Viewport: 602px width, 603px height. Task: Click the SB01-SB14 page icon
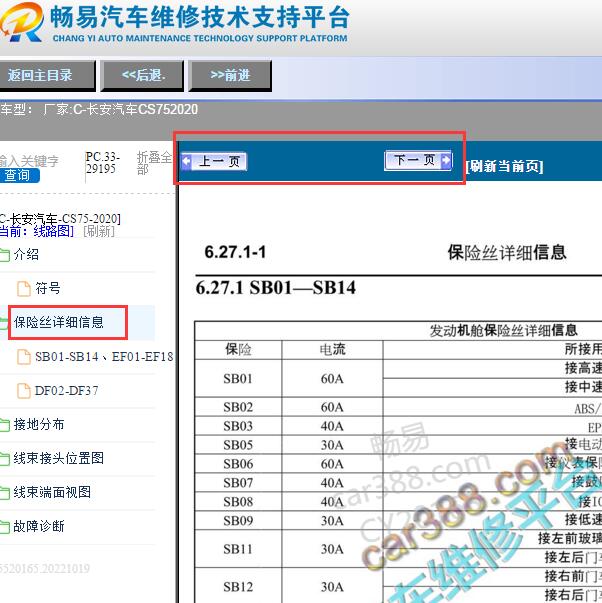coord(23,357)
